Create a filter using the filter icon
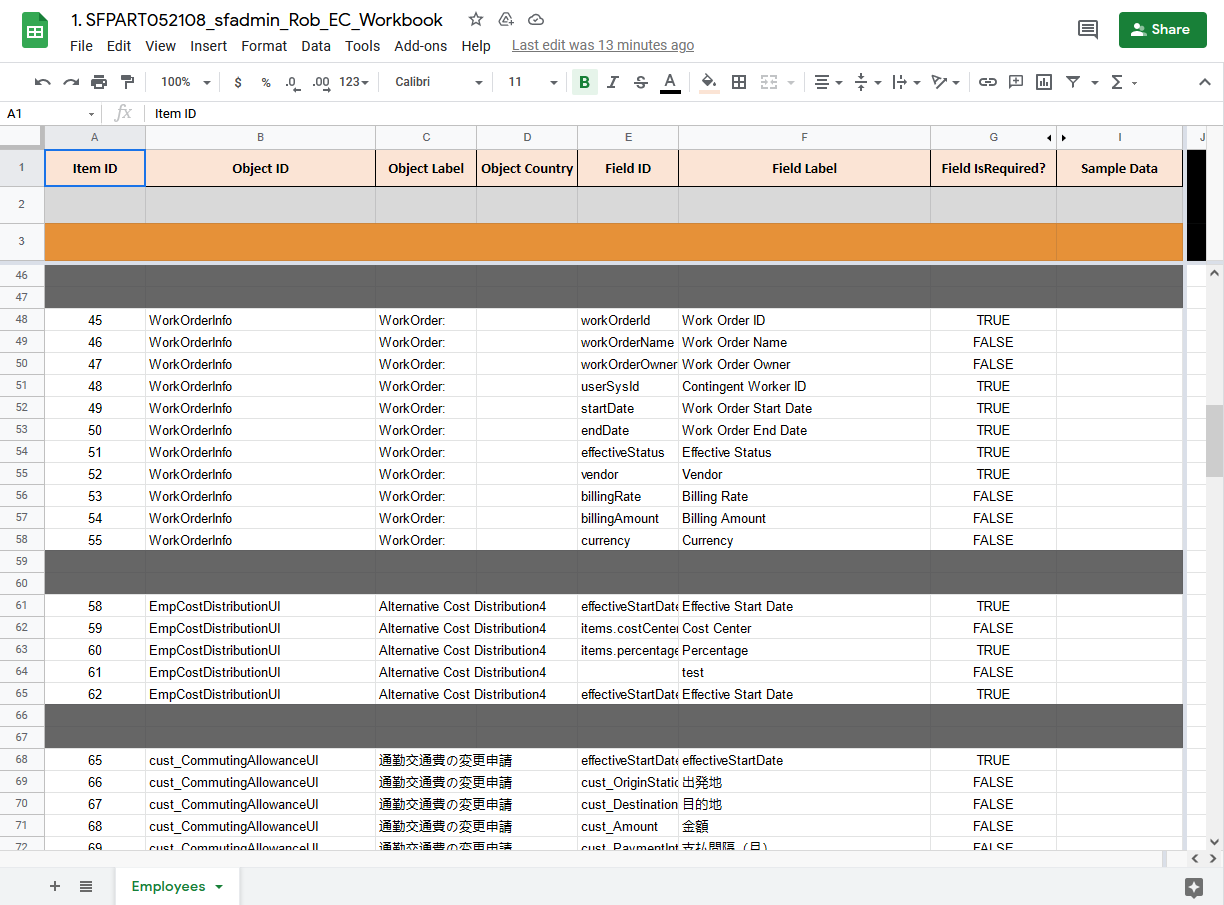1224x905 pixels. point(1075,82)
